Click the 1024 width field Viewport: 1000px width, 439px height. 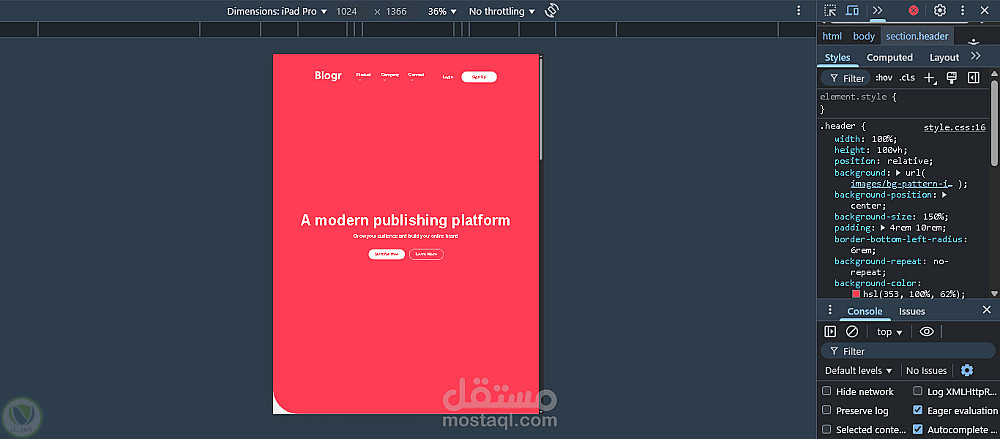pos(346,11)
